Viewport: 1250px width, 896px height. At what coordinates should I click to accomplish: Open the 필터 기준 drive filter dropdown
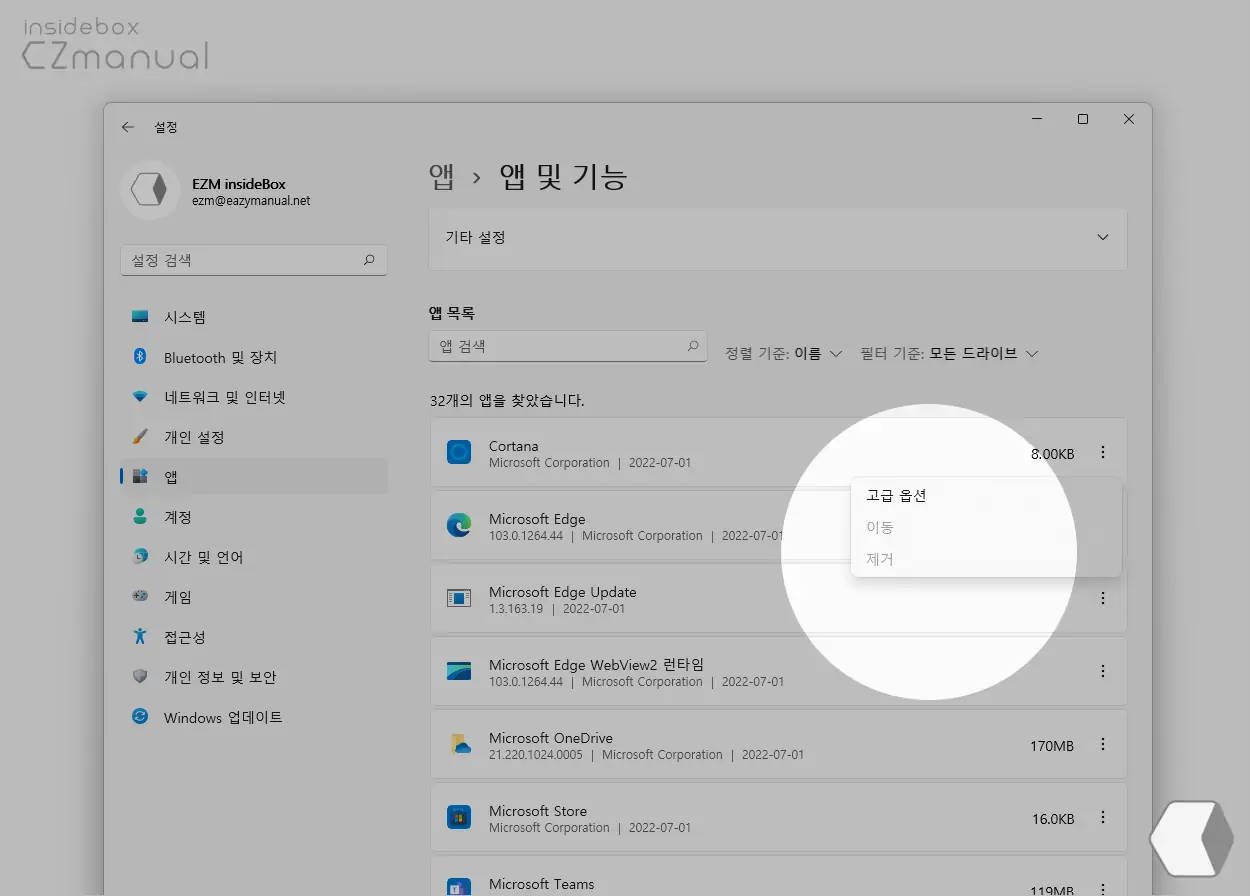(x=948, y=353)
